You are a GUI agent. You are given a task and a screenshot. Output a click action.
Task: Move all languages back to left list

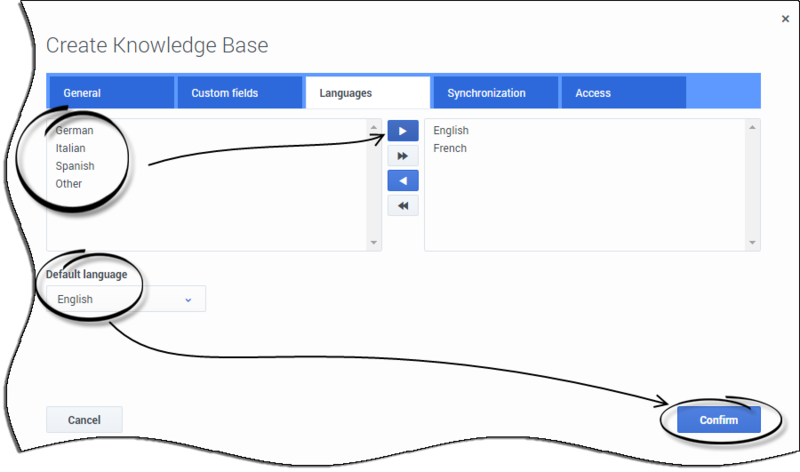pyautogui.click(x=403, y=206)
